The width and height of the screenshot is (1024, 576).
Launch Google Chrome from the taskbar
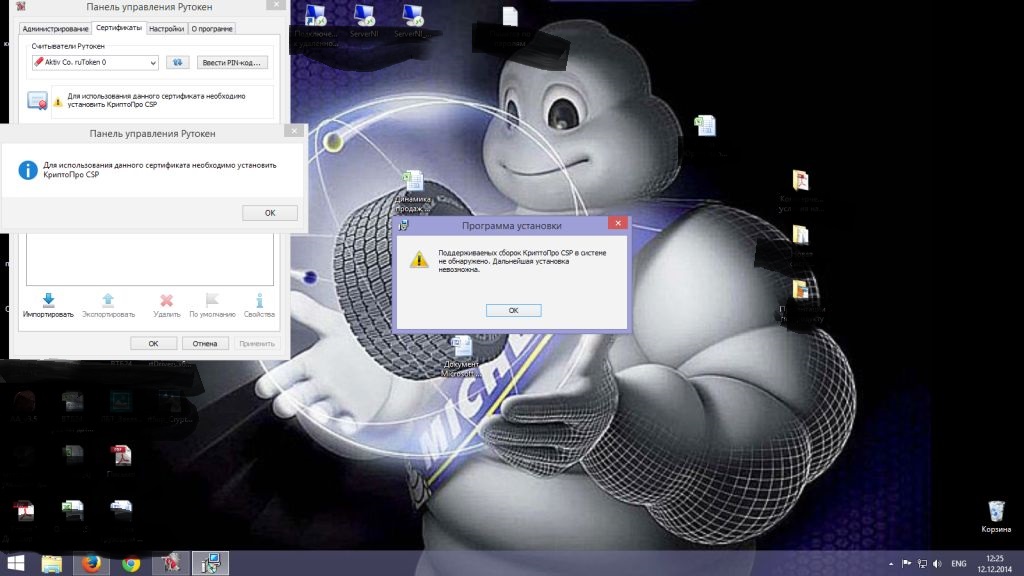tap(130, 563)
